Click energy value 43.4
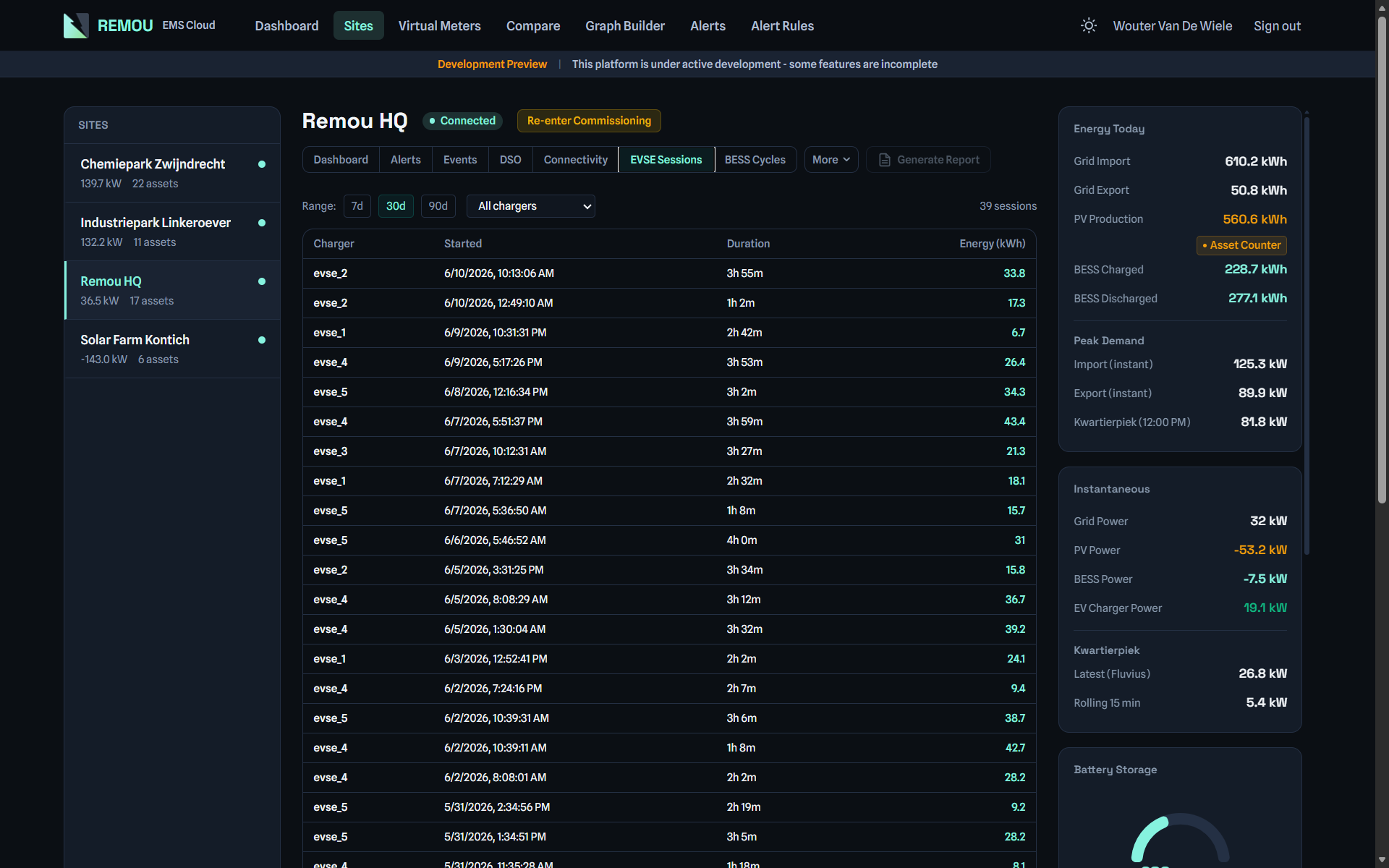1389x868 pixels. [1014, 422]
